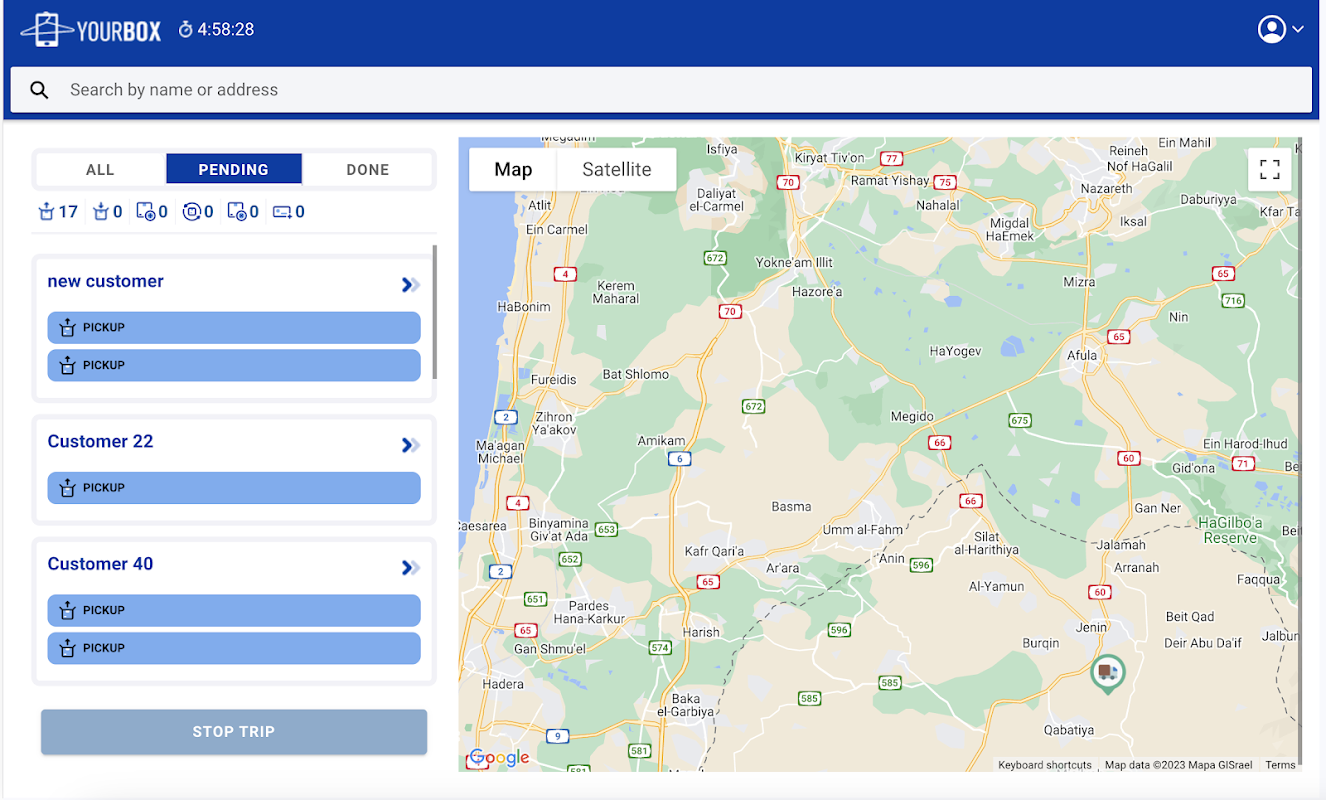Click the Nazareth label on map
Viewport: 1326px width, 800px height.
tap(1107, 188)
